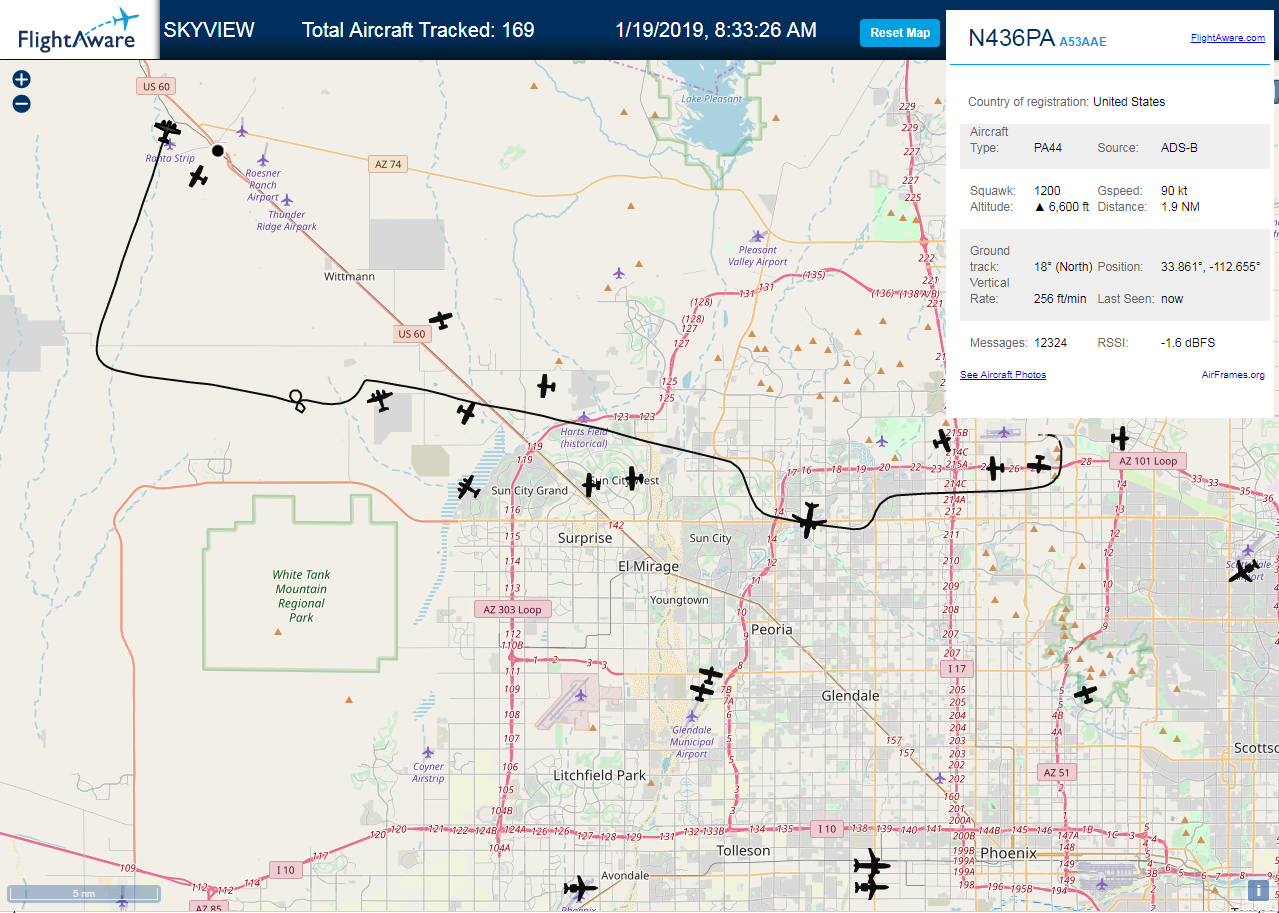
Task: Click the 5 nm scale bar
Action: point(84,893)
